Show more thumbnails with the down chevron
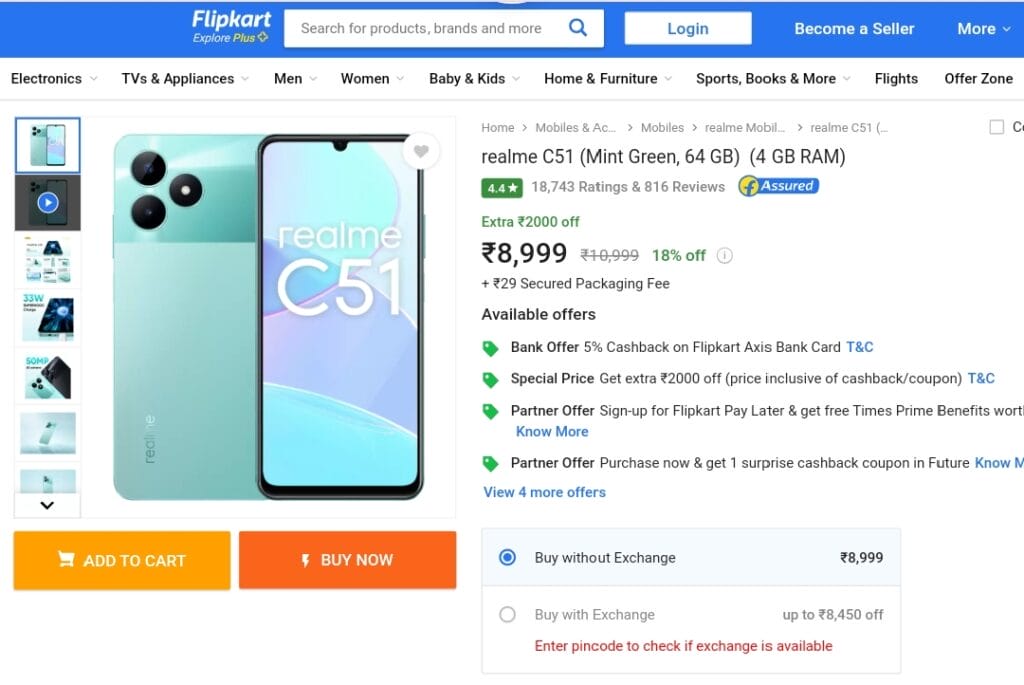 point(47,505)
